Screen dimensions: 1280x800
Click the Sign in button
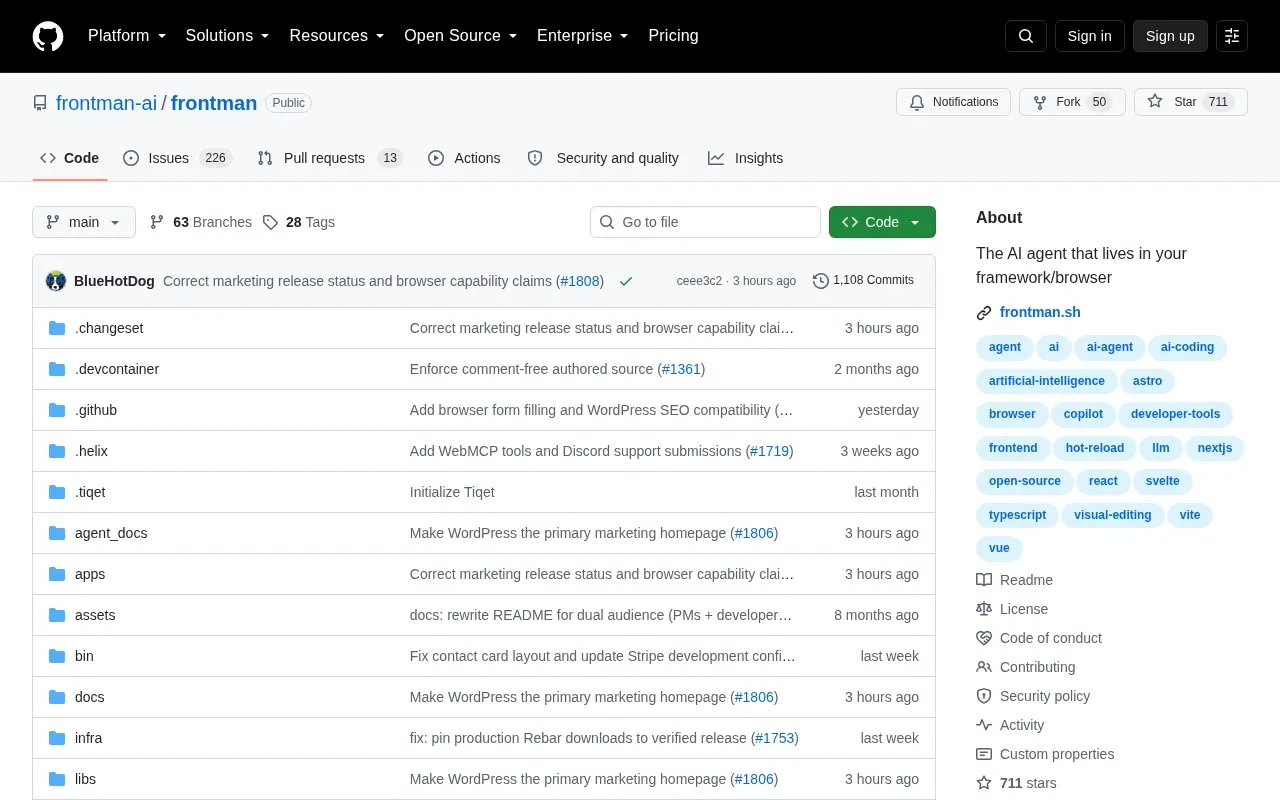[x=1090, y=36]
